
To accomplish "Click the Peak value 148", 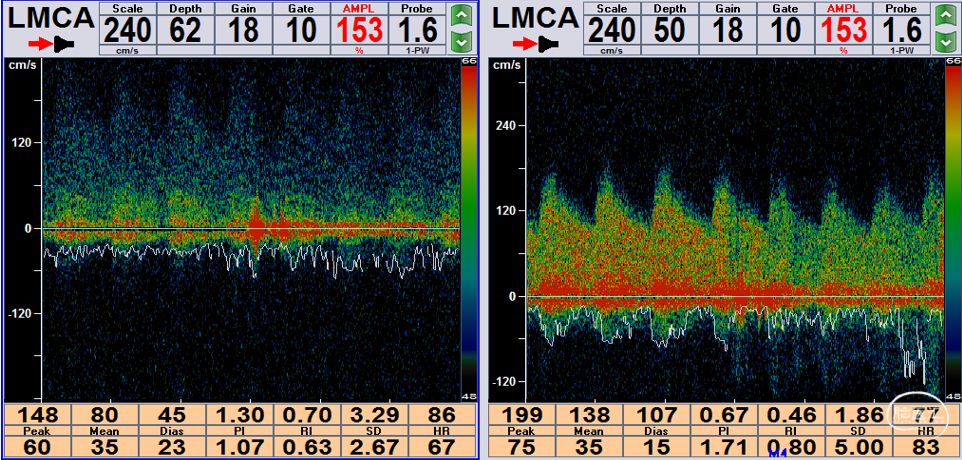I will (x=37, y=415).
